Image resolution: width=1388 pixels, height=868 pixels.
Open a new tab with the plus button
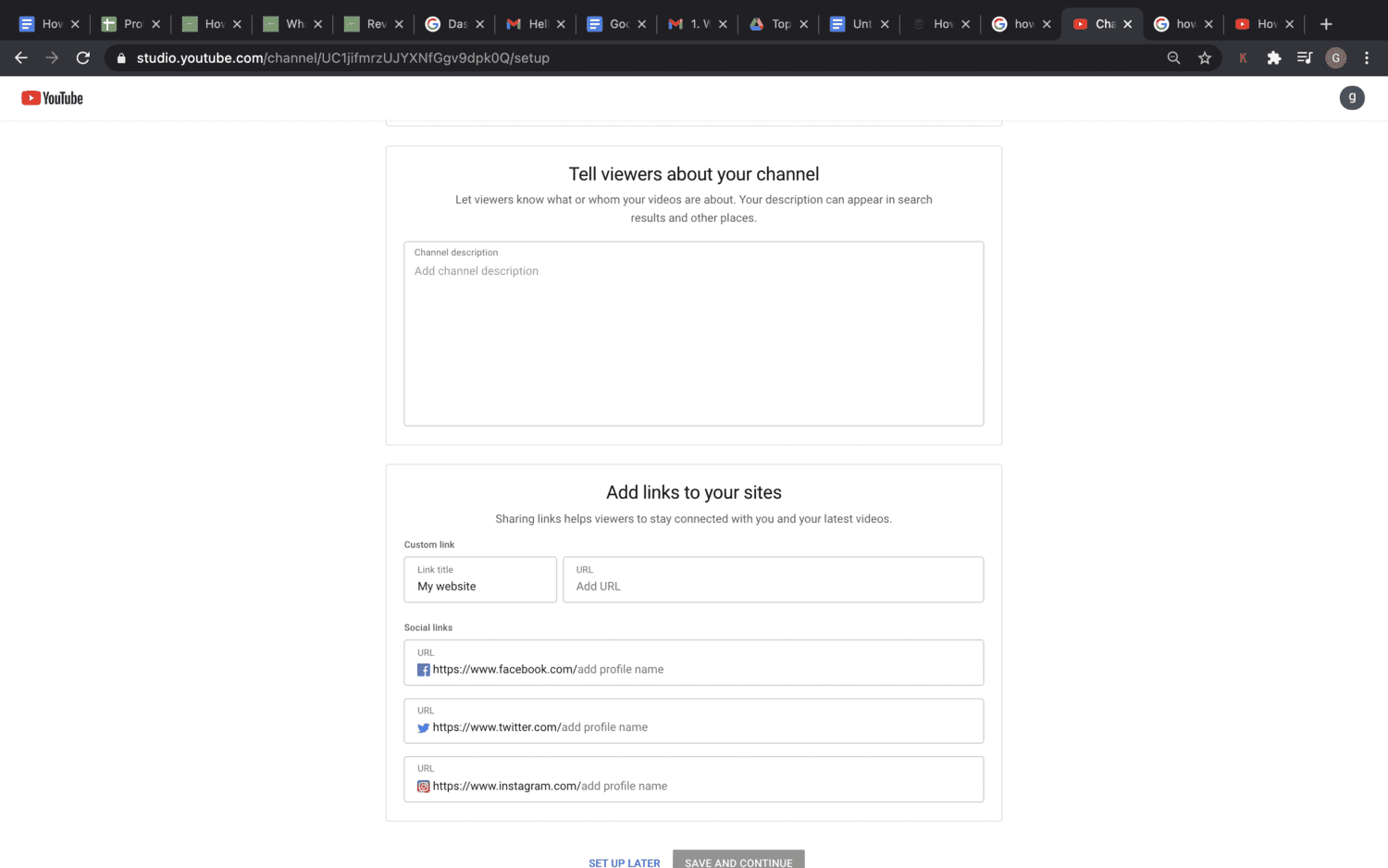pos(1326,24)
